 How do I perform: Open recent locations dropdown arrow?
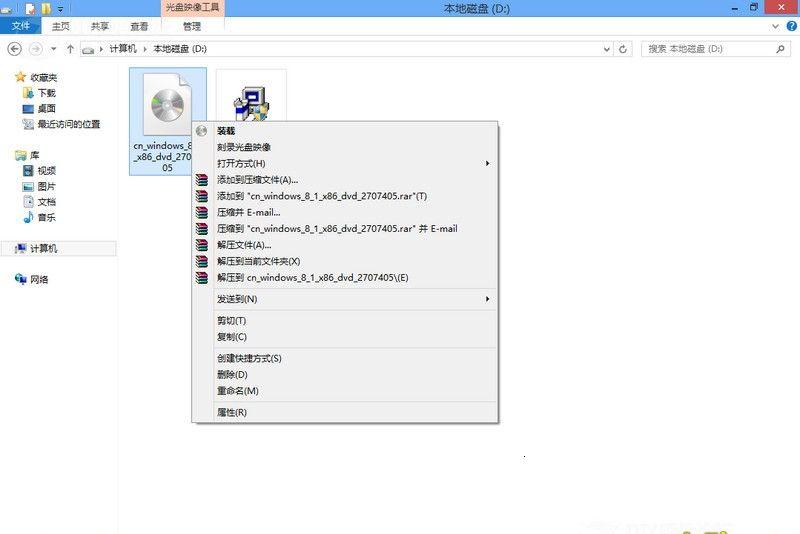tap(54, 49)
